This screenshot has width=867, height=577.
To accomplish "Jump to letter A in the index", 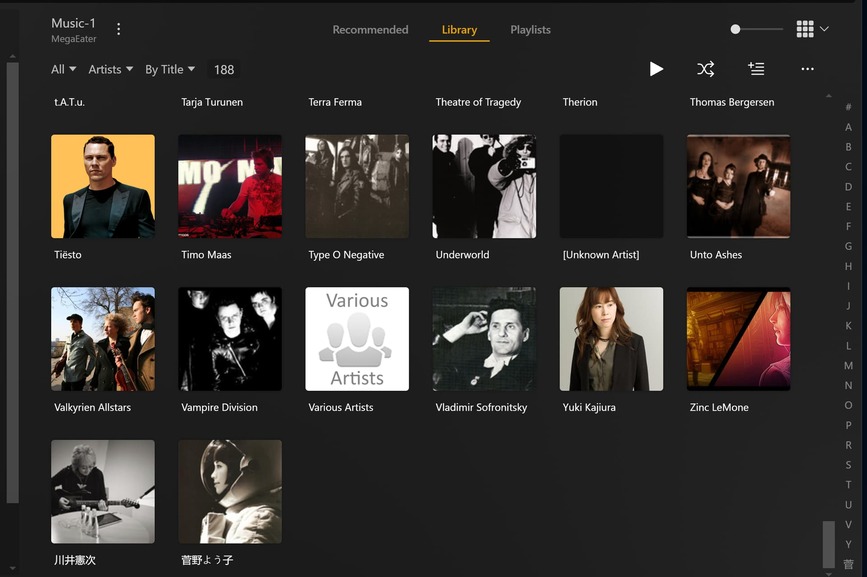I will coord(848,127).
